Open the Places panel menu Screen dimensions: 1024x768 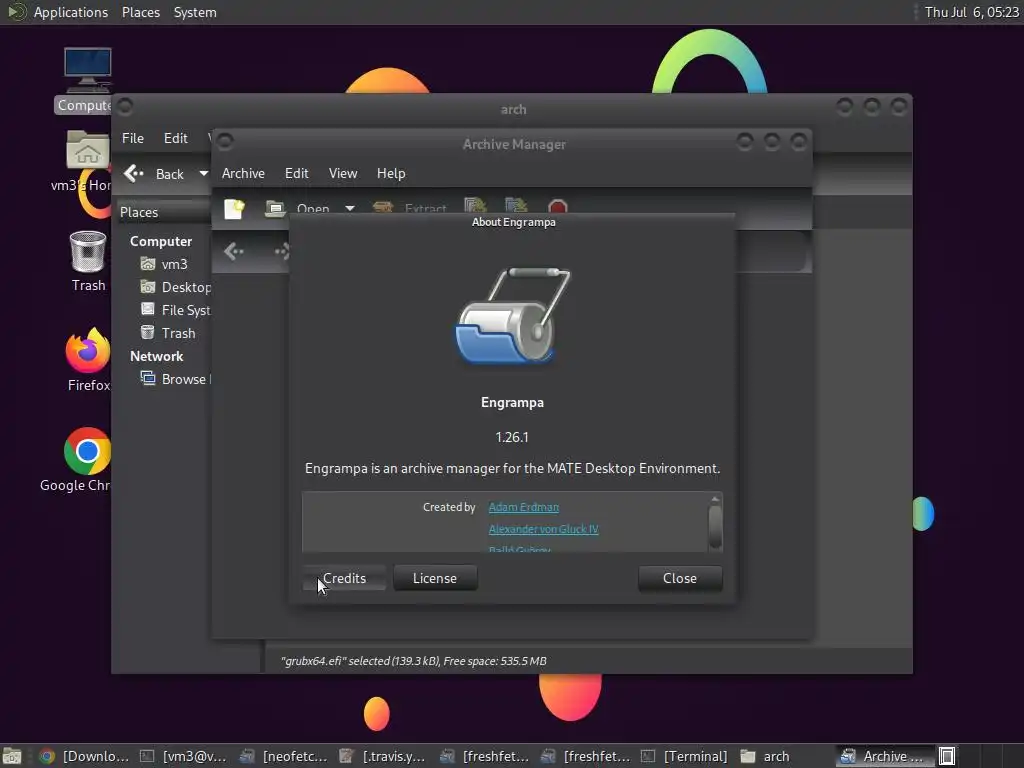tap(140, 12)
